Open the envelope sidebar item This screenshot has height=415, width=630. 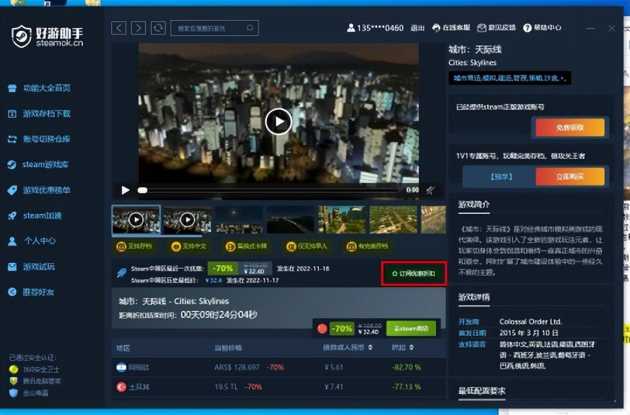point(31,267)
